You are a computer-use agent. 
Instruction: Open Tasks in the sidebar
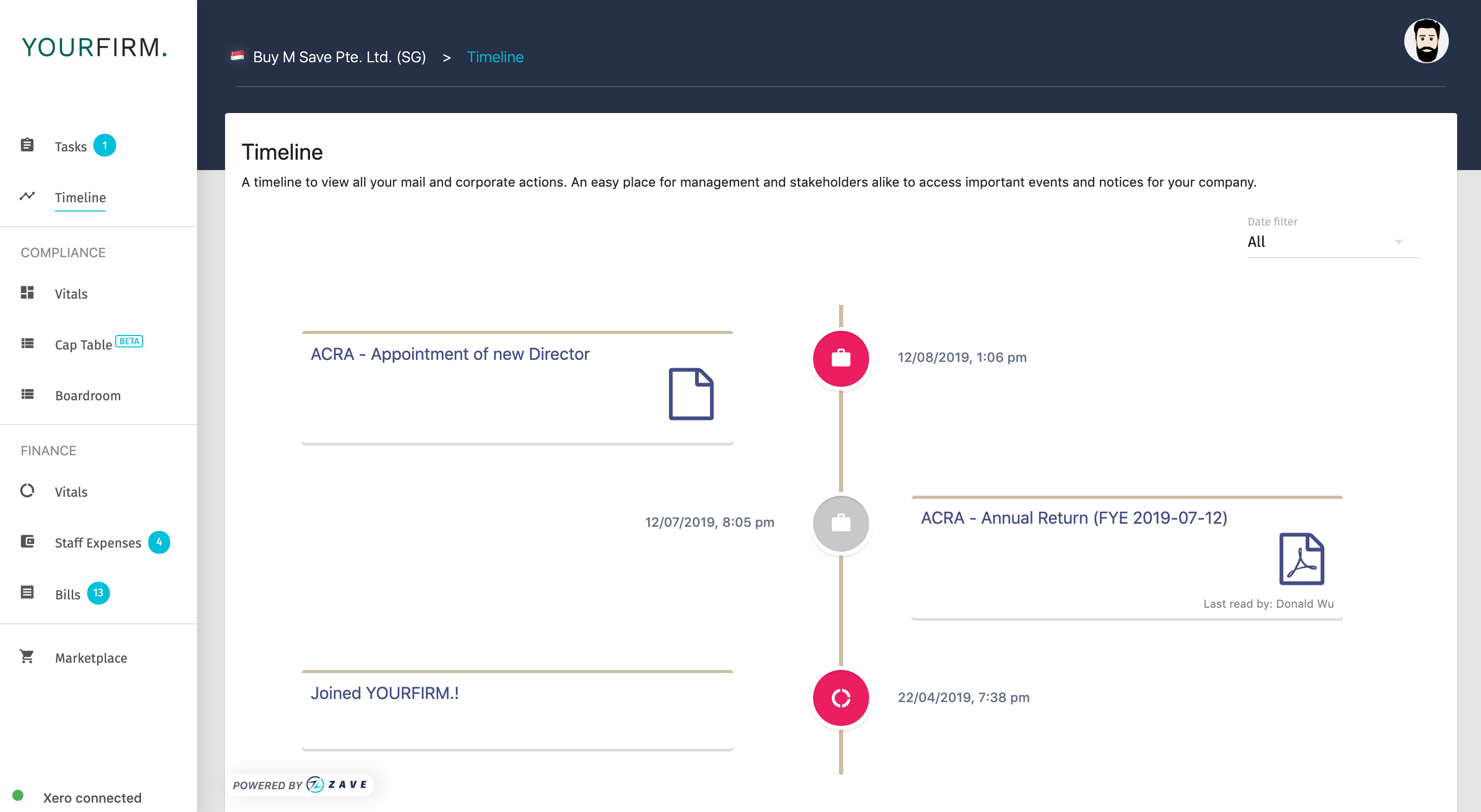pos(70,147)
